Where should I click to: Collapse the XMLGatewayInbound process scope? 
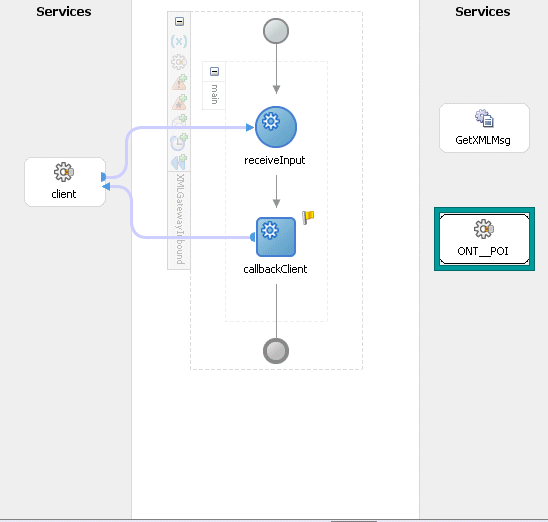tap(179, 21)
